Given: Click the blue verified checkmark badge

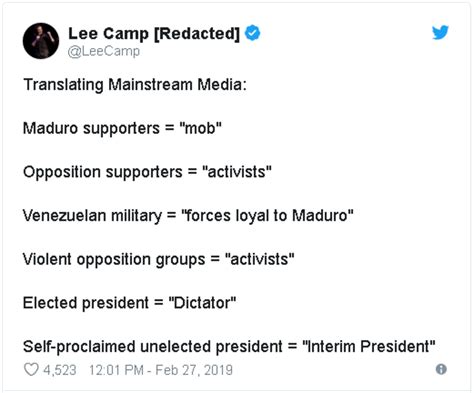Looking at the screenshot, I should click(252, 33).
